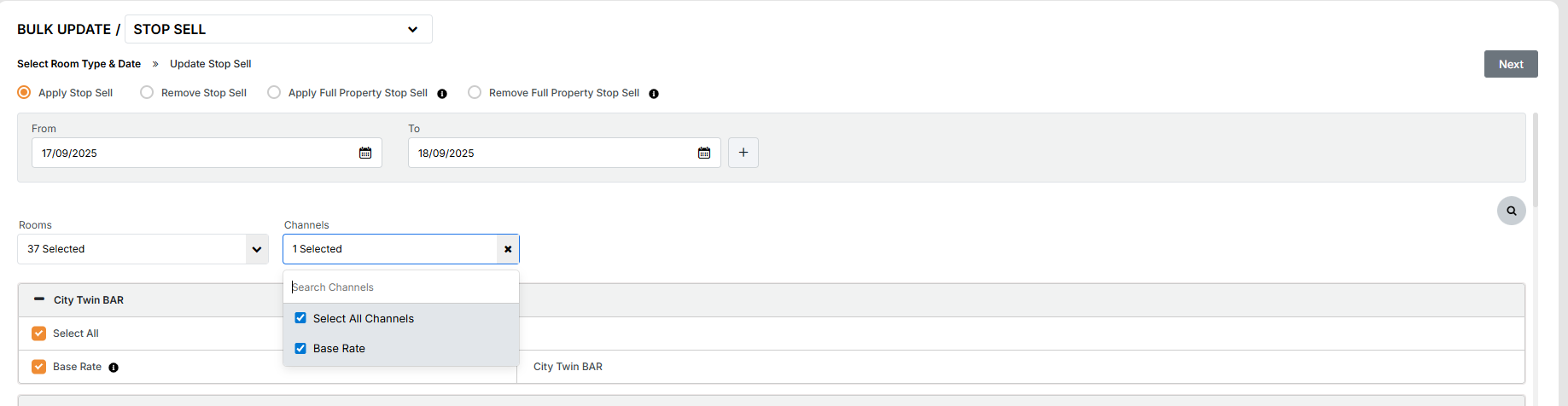Image resolution: width=1568 pixels, height=406 pixels.
Task: Clear Channels selection with the X icon
Action: (x=508, y=249)
